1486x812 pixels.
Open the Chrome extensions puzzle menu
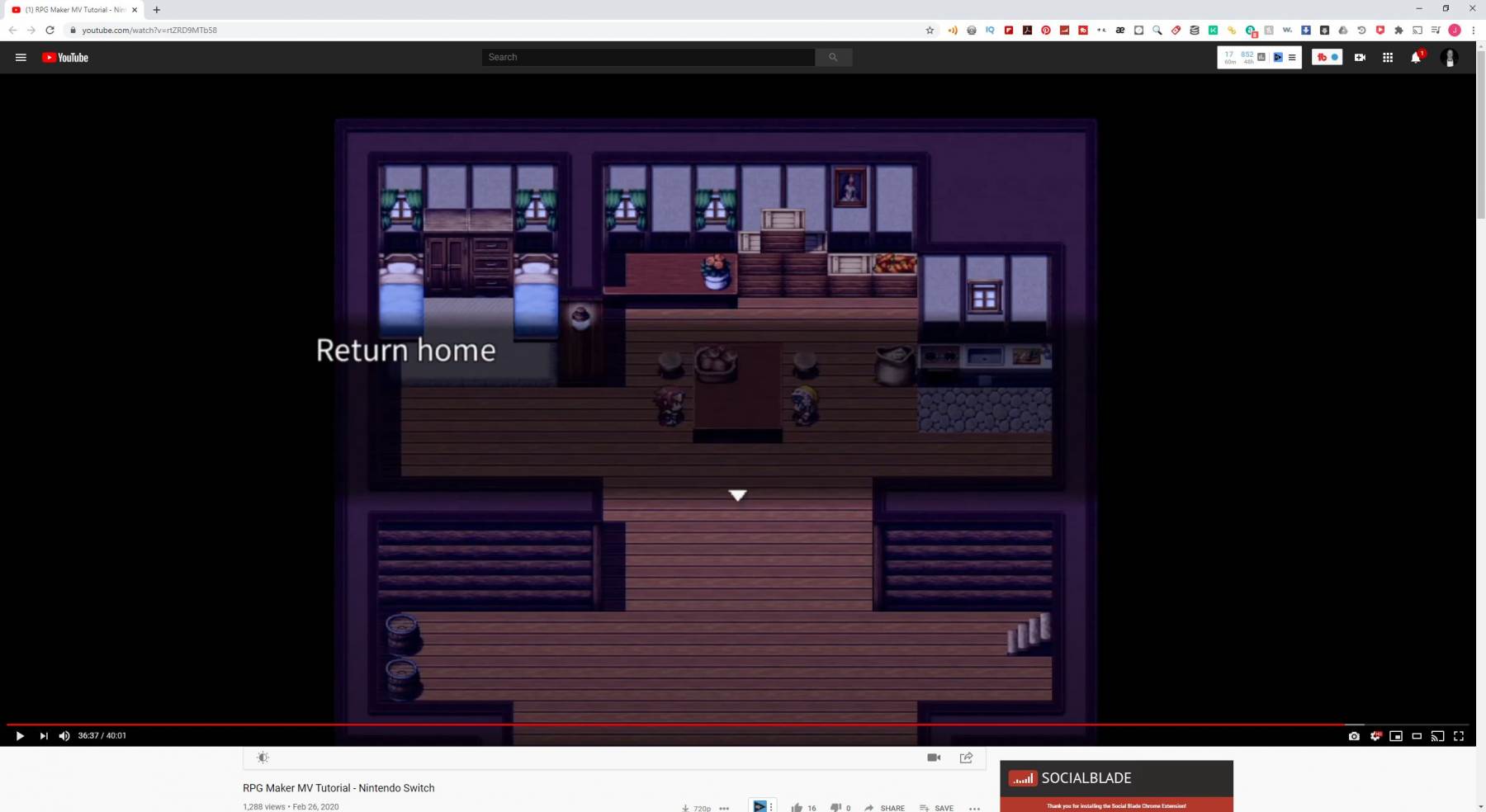[x=1398, y=31]
